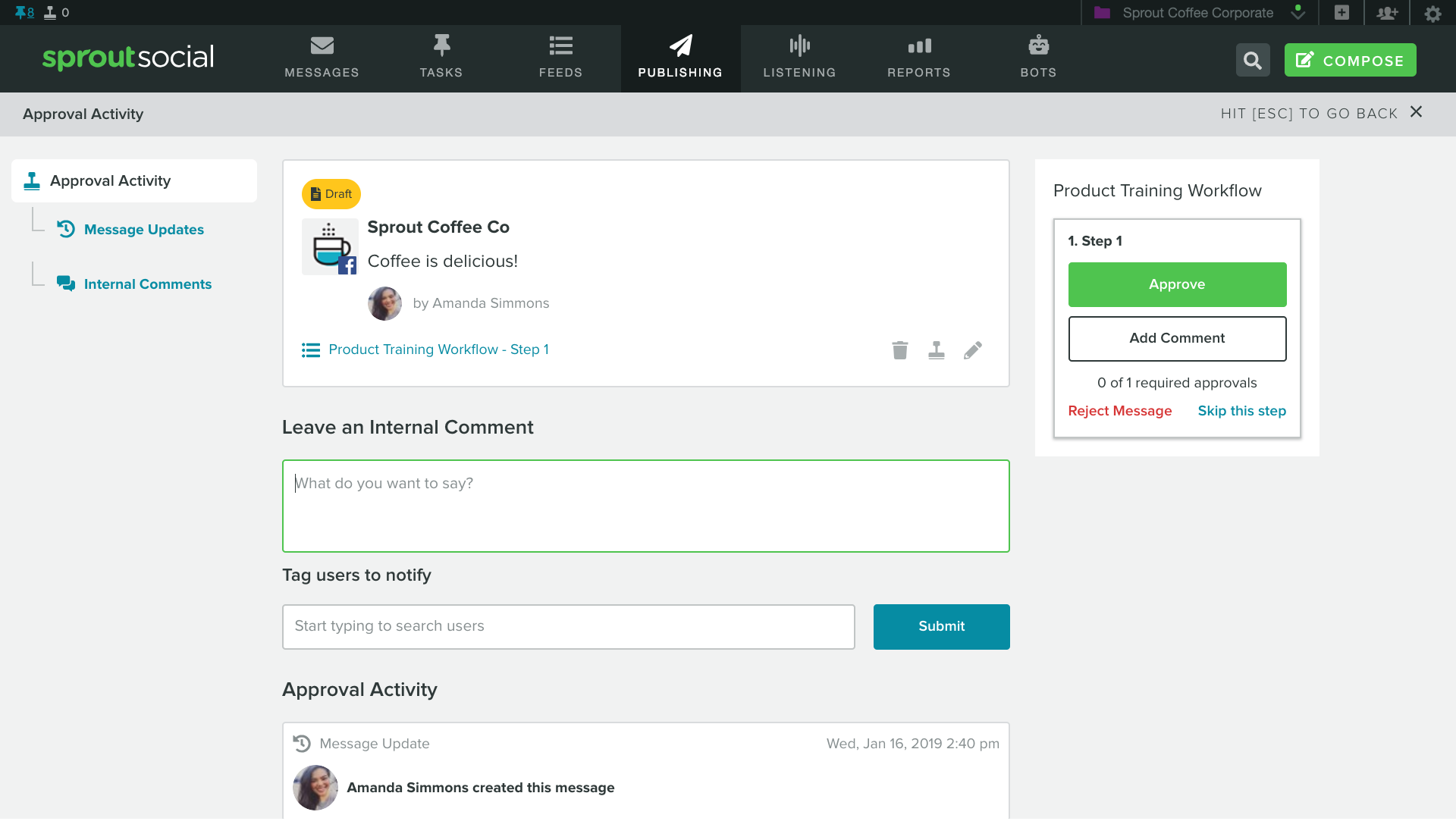This screenshot has height=840, width=1456.
Task: Click the "0 of 1 required approvals" text
Action: coord(1177,383)
